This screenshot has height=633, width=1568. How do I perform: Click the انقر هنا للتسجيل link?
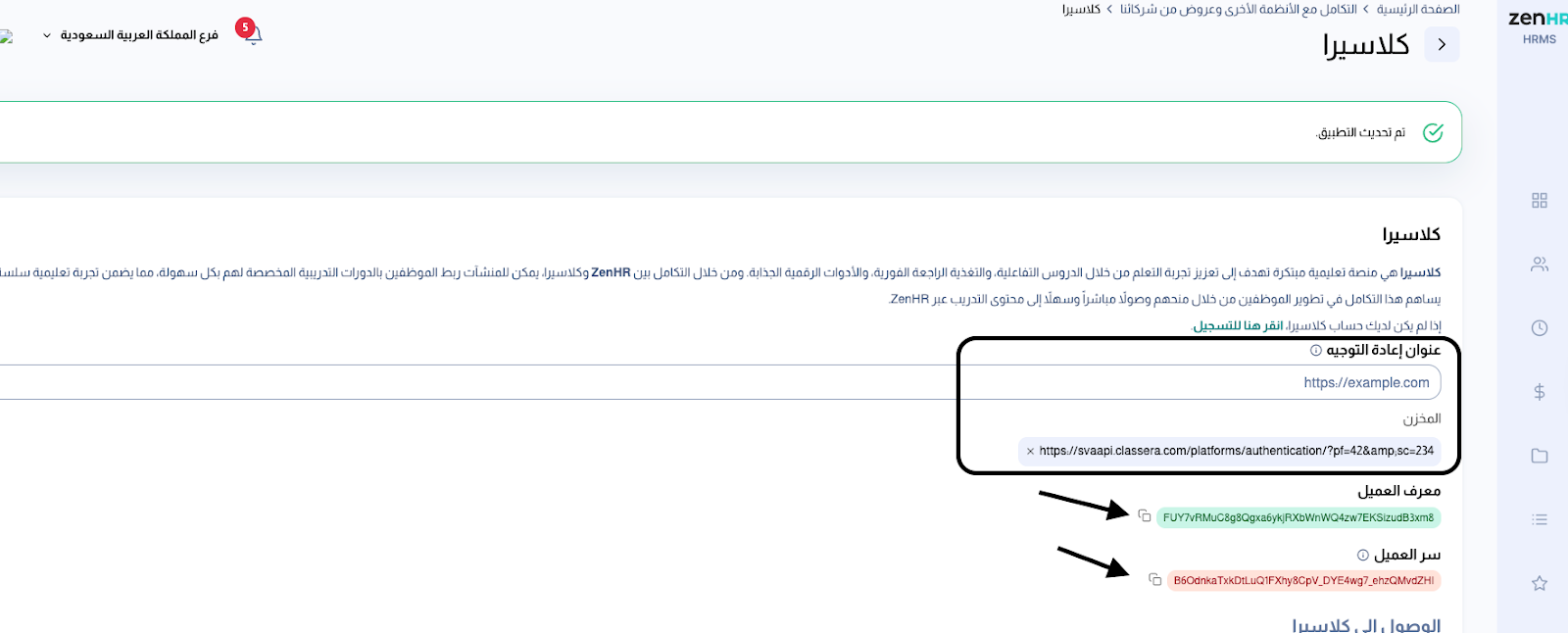coord(1238,325)
